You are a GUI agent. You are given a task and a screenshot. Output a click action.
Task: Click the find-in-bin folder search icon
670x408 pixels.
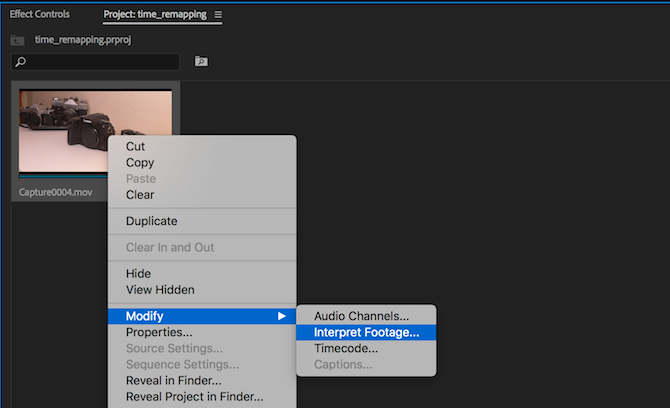click(201, 61)
